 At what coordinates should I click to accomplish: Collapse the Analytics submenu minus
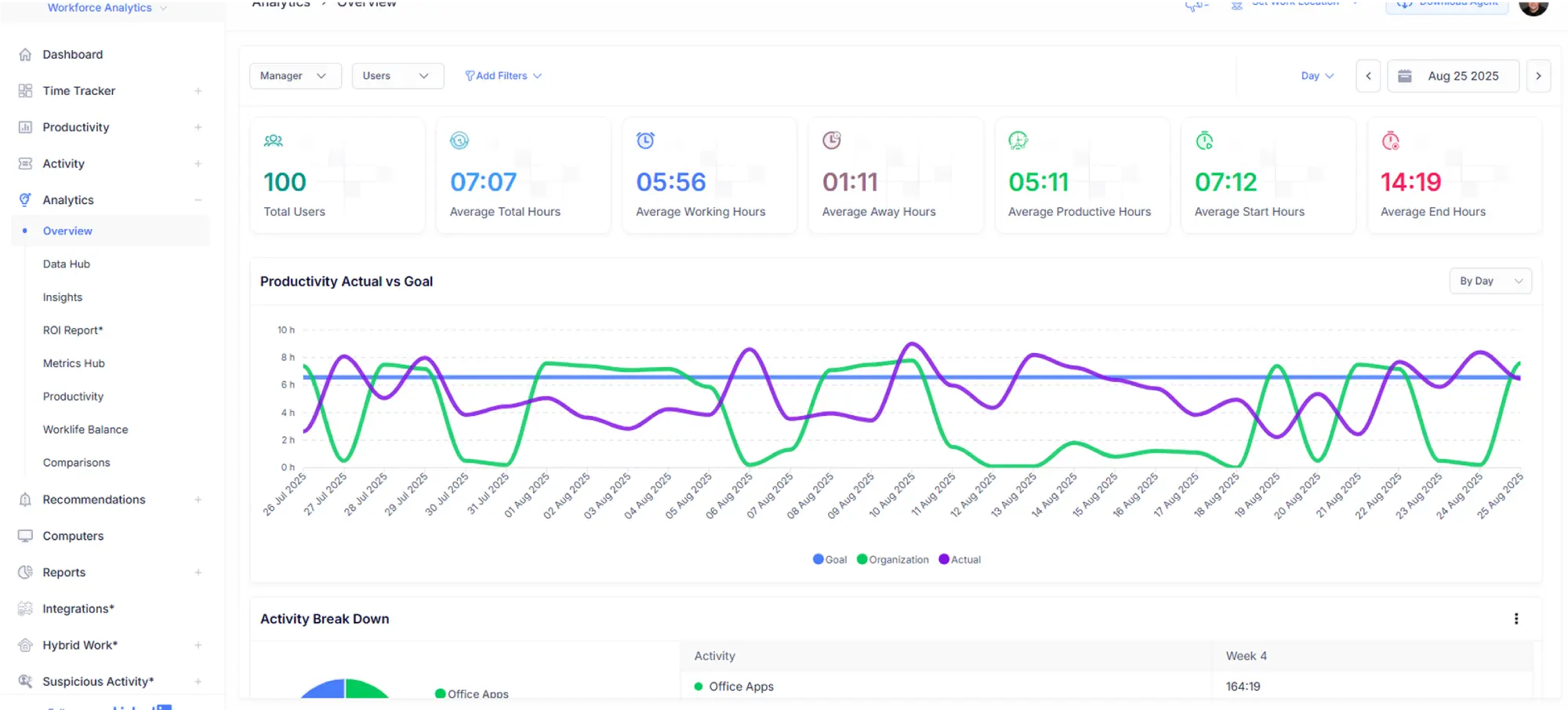(x=198, y=200)
